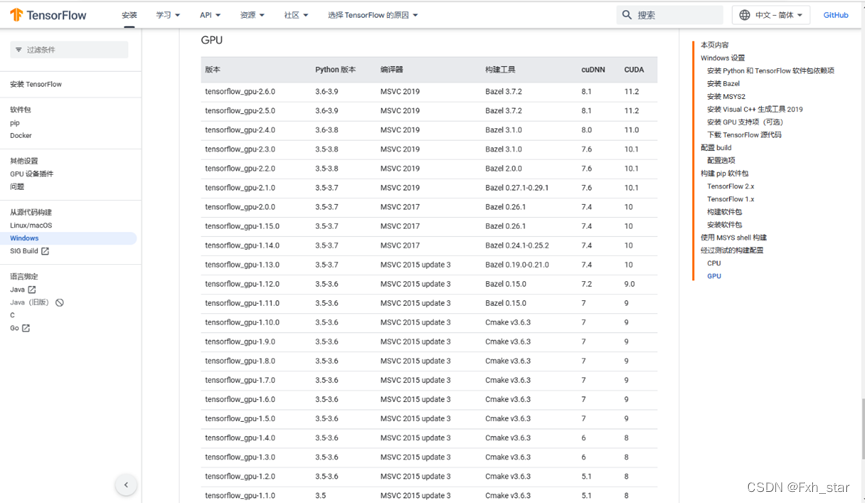Jump to 安装 Bazel section
865x503 pixels.
tap(723, 83)
